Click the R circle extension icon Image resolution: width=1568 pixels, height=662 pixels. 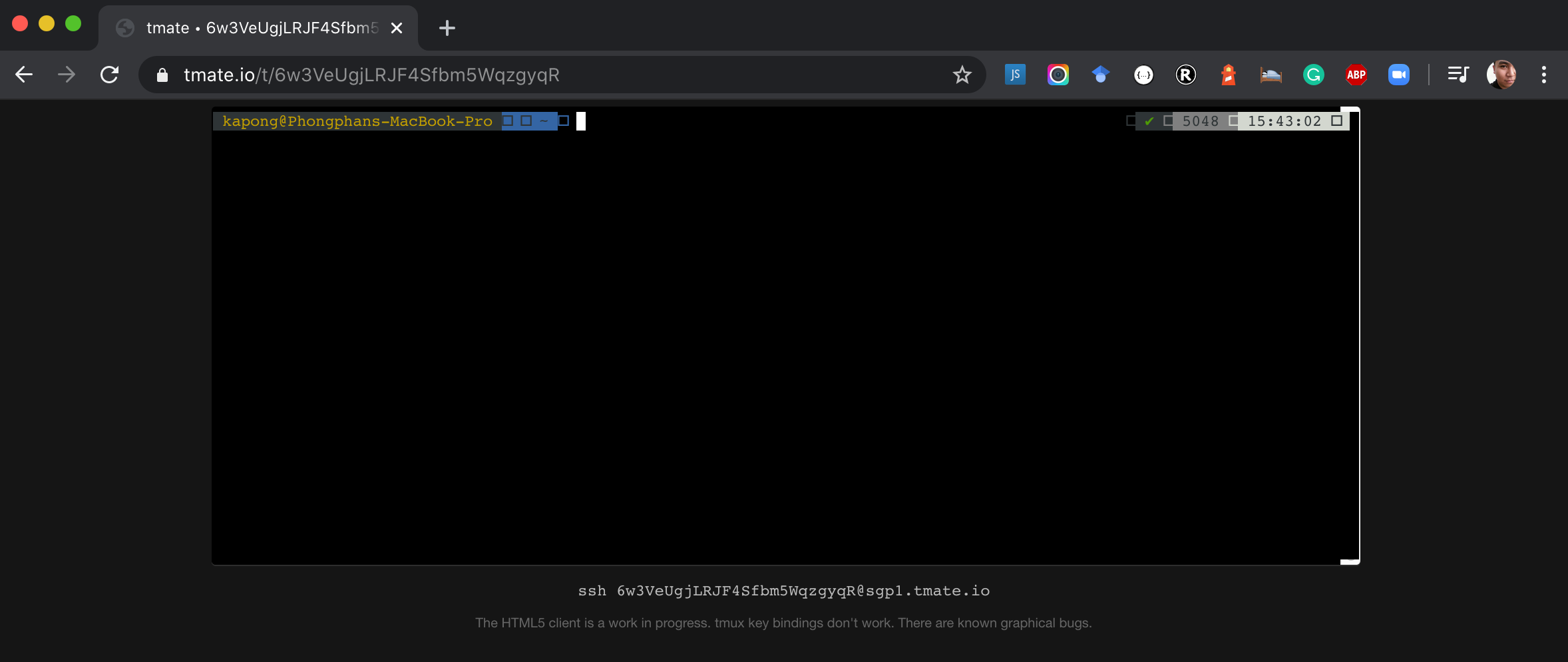point(1187,74)
